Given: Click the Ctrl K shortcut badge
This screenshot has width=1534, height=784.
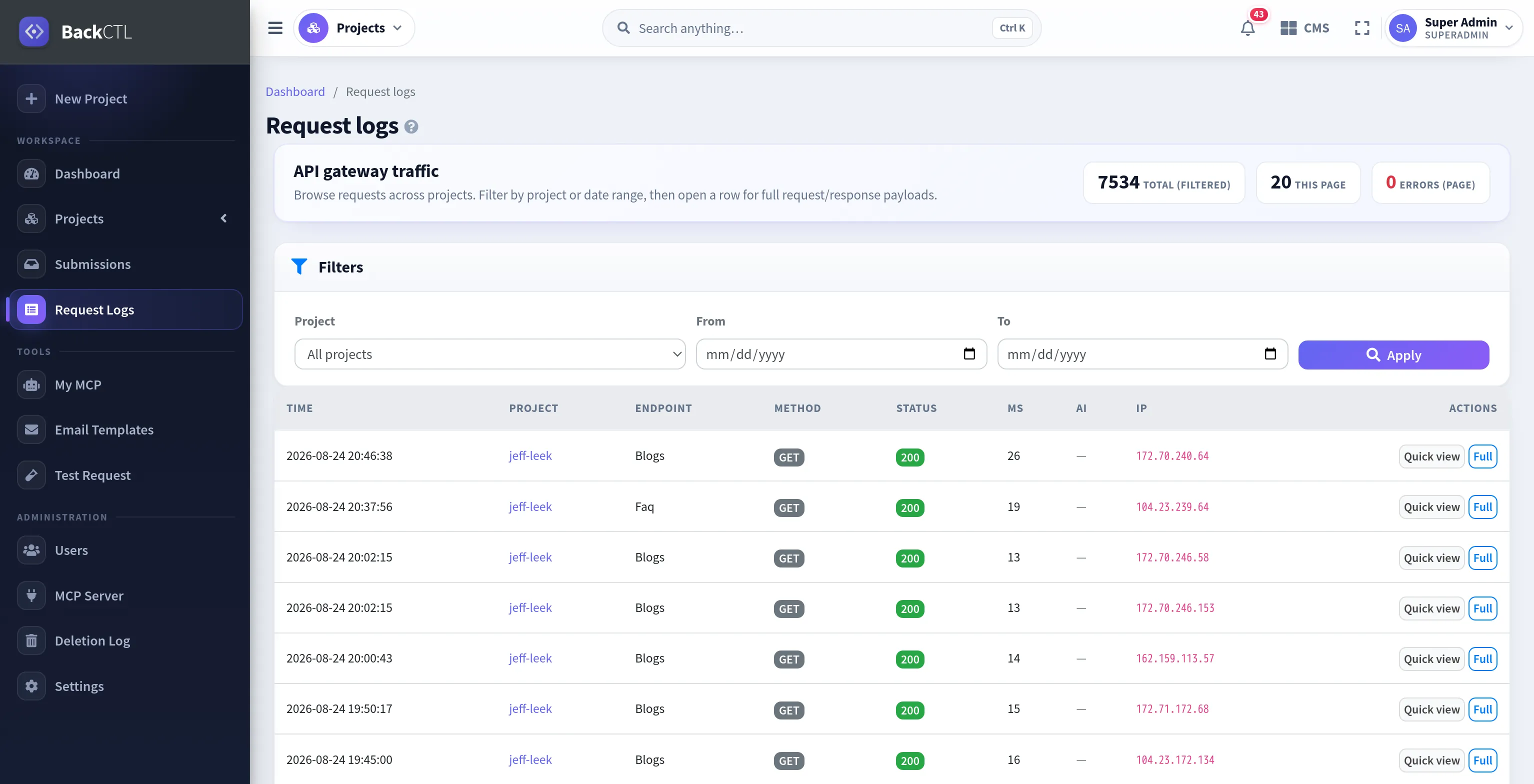Looking at the screenshot, I should pyautogui.click(x=1012, y=28).
